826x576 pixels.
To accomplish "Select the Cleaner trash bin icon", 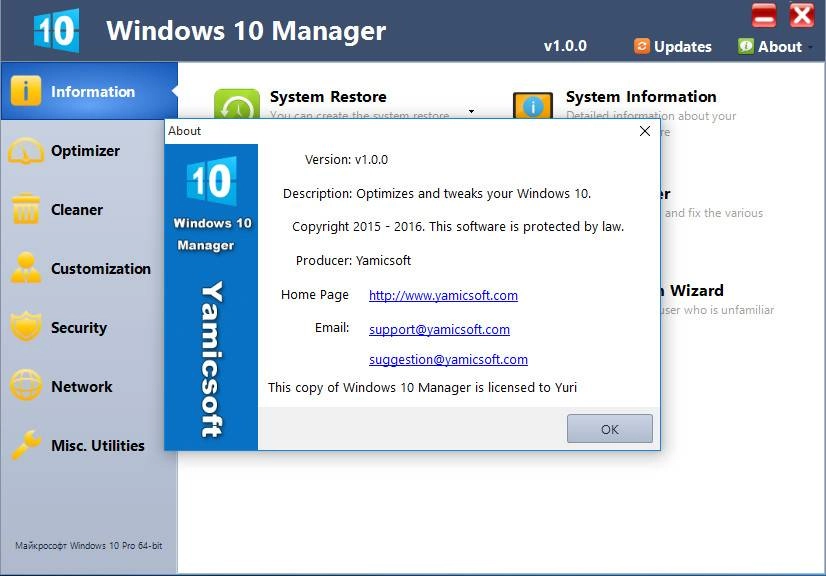I will point(25,209).
